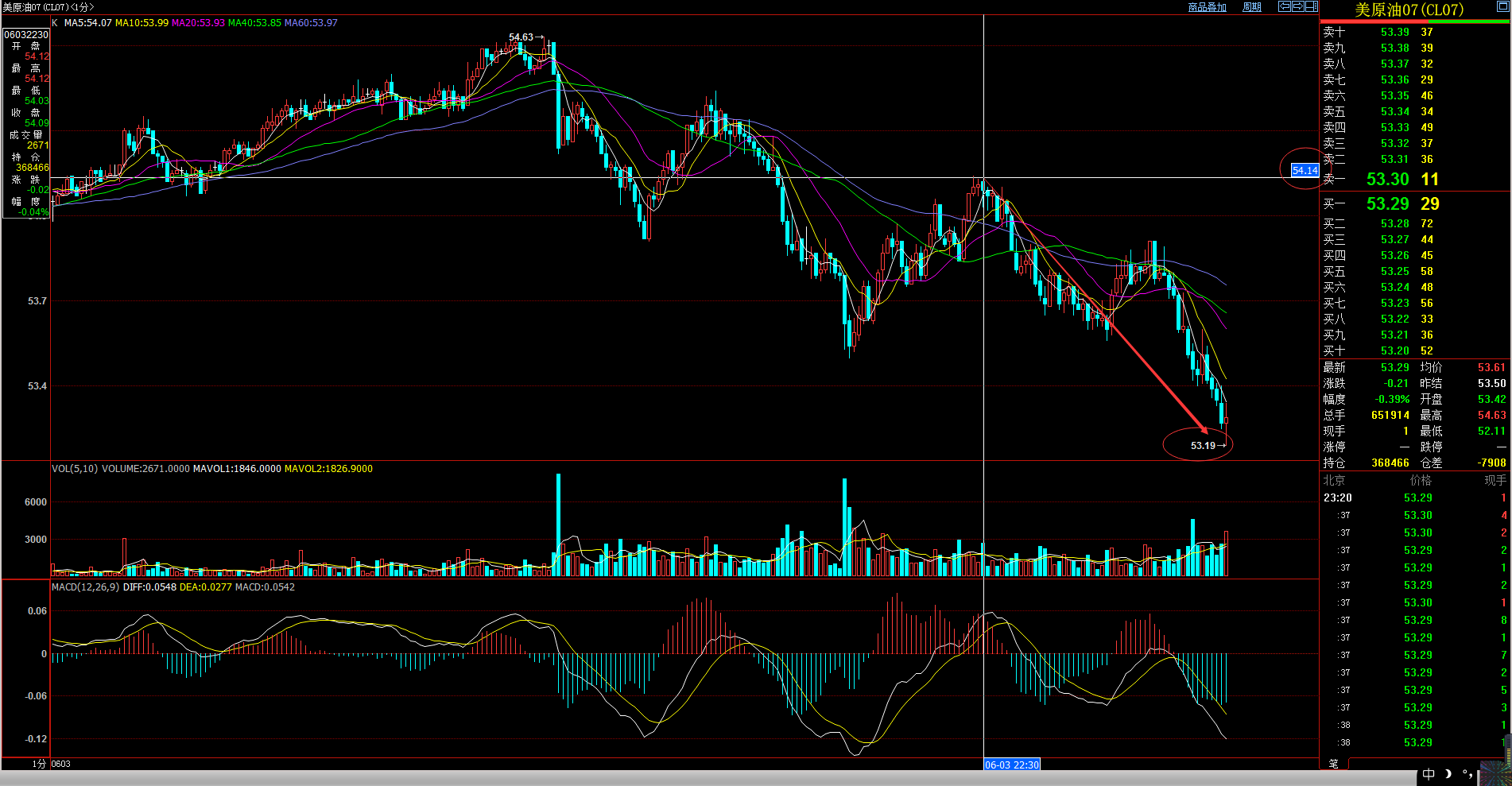The height and width of the screenshot is (786, 1512).
Task: Click the MA60:53.97 moving average label
Action: pos(311,23)
